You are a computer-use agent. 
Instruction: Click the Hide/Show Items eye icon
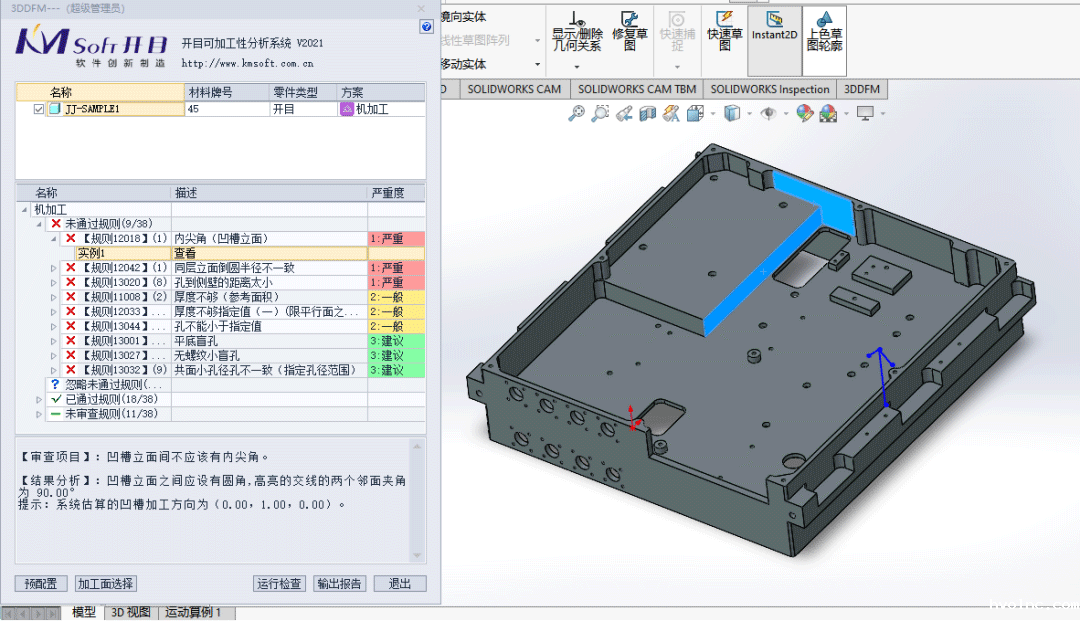coord(768,114)
